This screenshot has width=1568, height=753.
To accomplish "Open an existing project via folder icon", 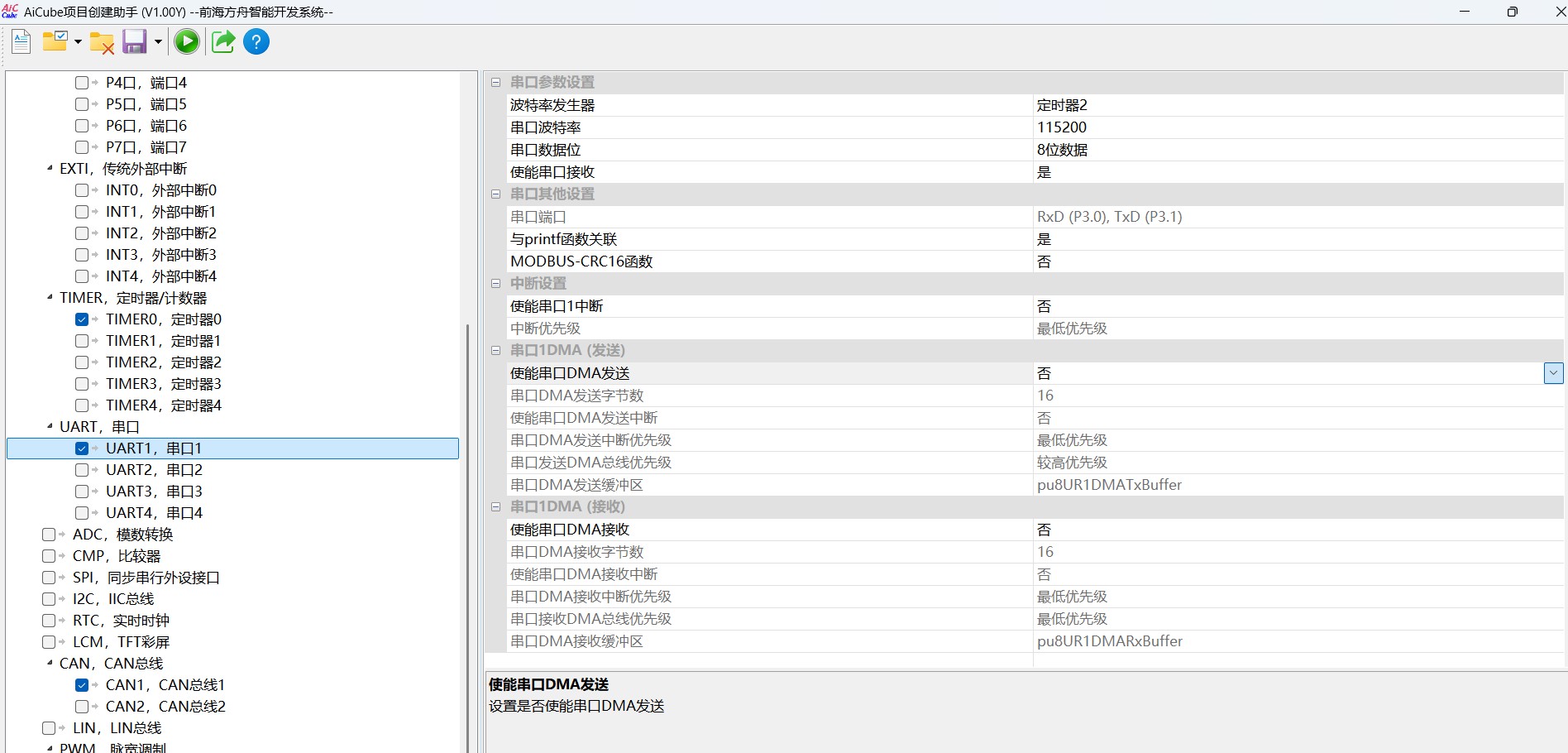I will click(x=55, y=41).
